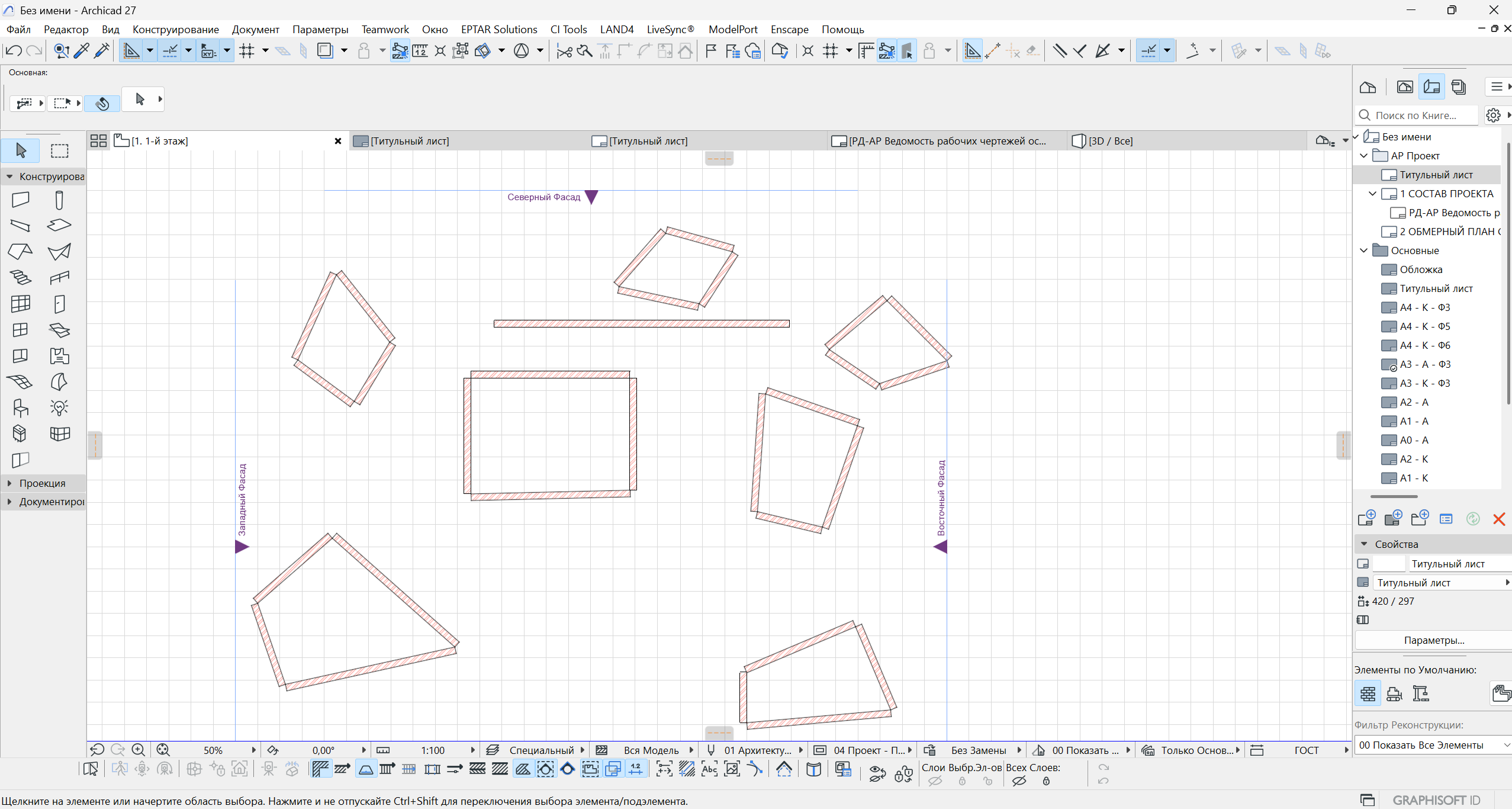Select the Wall tool in toolbox
Image resolution: width=1512 pixels, height=809 pixels.
pyautogui.click(x=20, y=200)
